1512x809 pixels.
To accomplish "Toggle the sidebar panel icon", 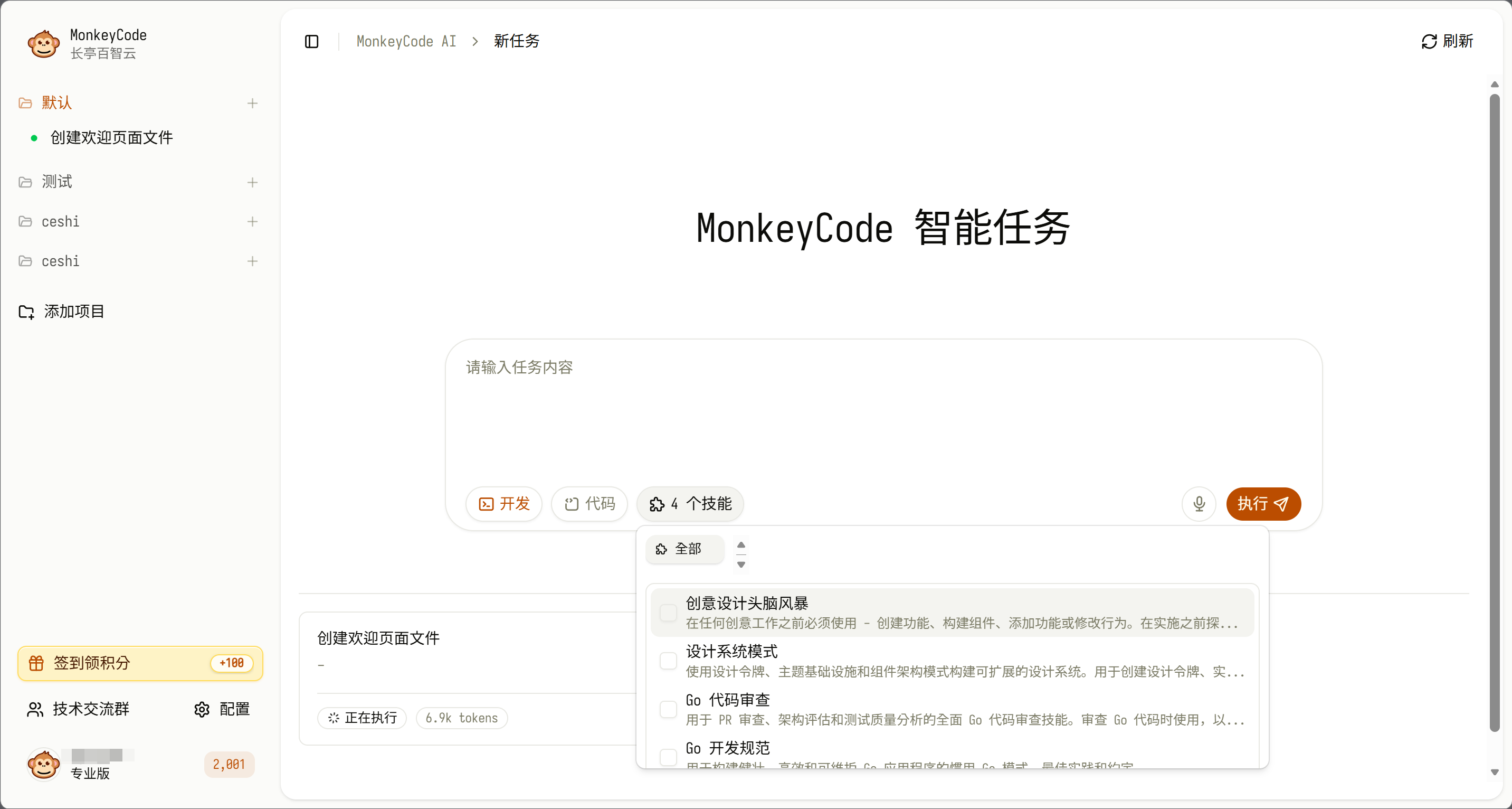I will point(312,41).
